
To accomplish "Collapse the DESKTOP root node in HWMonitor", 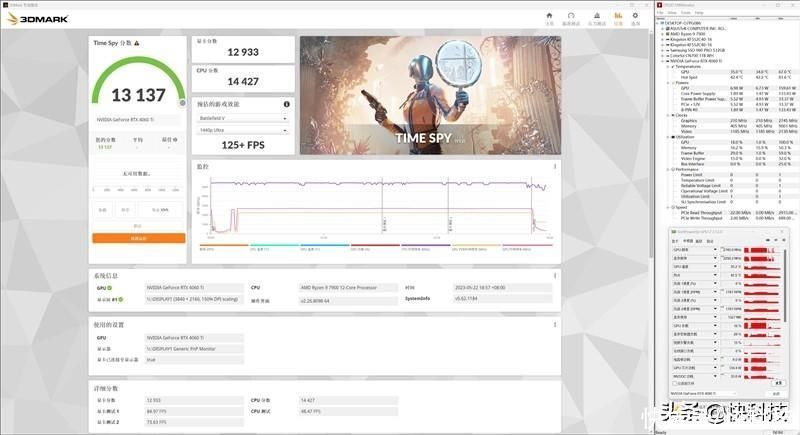I will 659,23.
